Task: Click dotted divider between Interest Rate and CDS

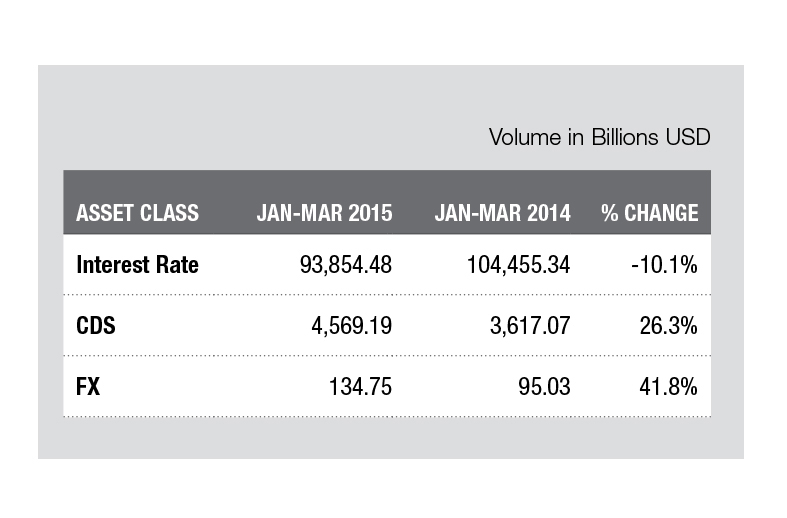Action: (x=386, y=295)
